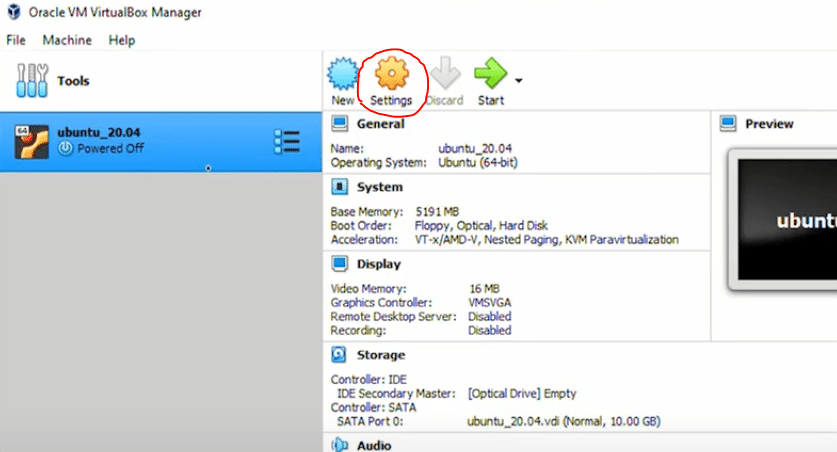Open the Storage settings header link
Viewport: 837px width, 452px height.
tap(381, 355)
